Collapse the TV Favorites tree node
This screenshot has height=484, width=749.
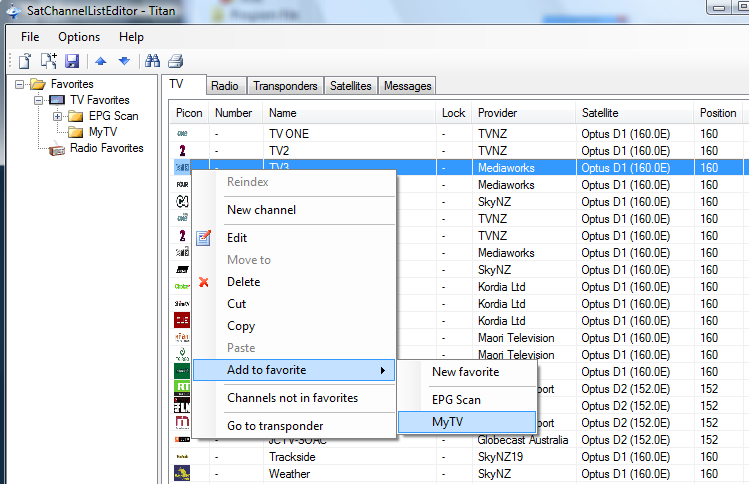click(39, 100)
